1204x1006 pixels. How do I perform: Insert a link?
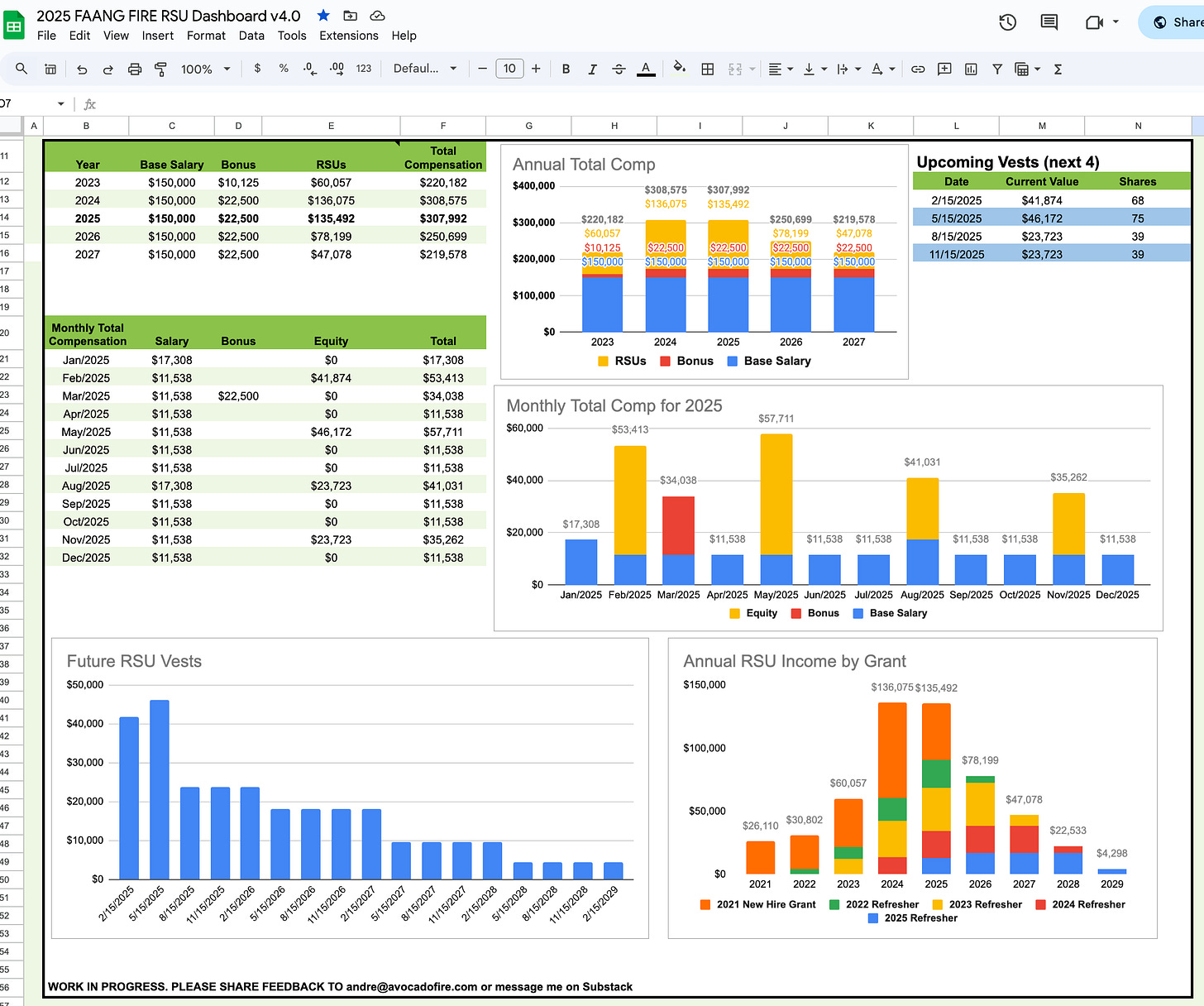pos(918,69)
